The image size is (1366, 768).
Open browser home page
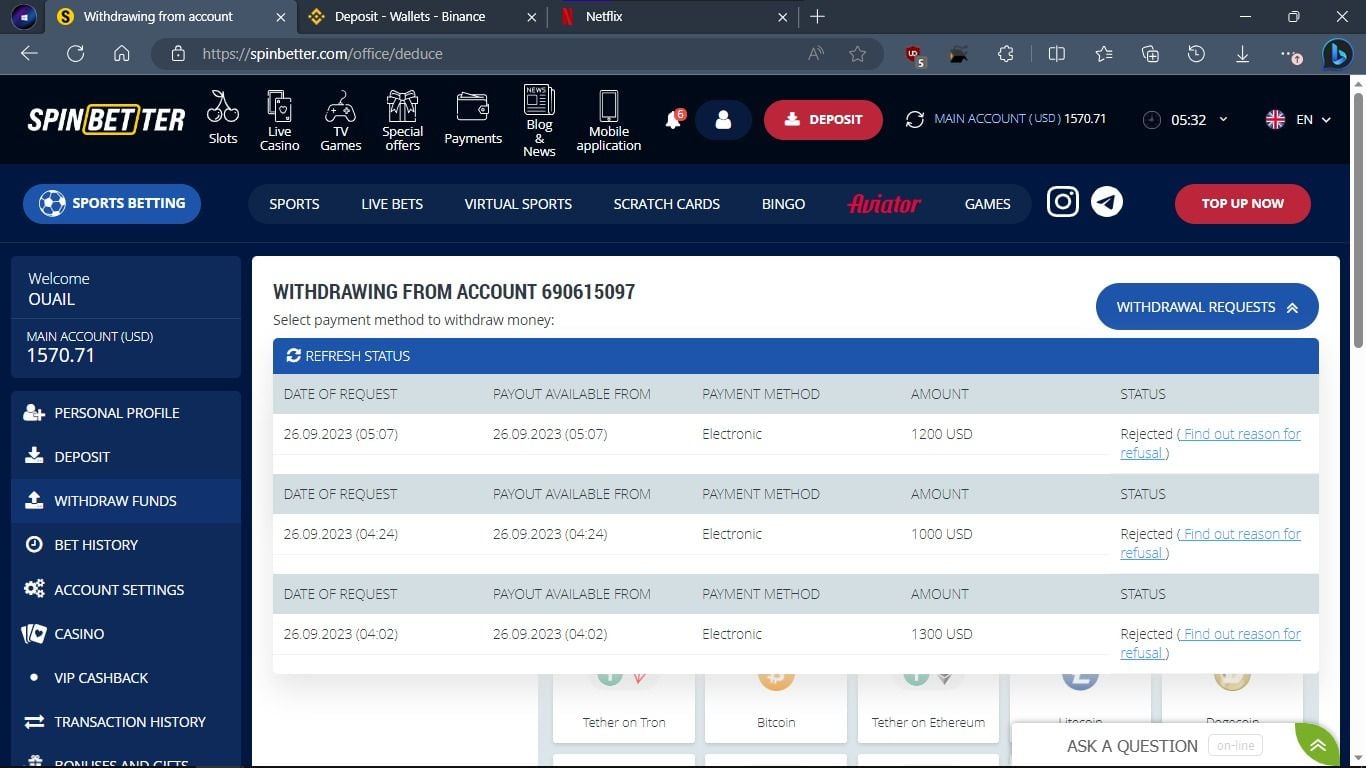click(x=121, y=54)
